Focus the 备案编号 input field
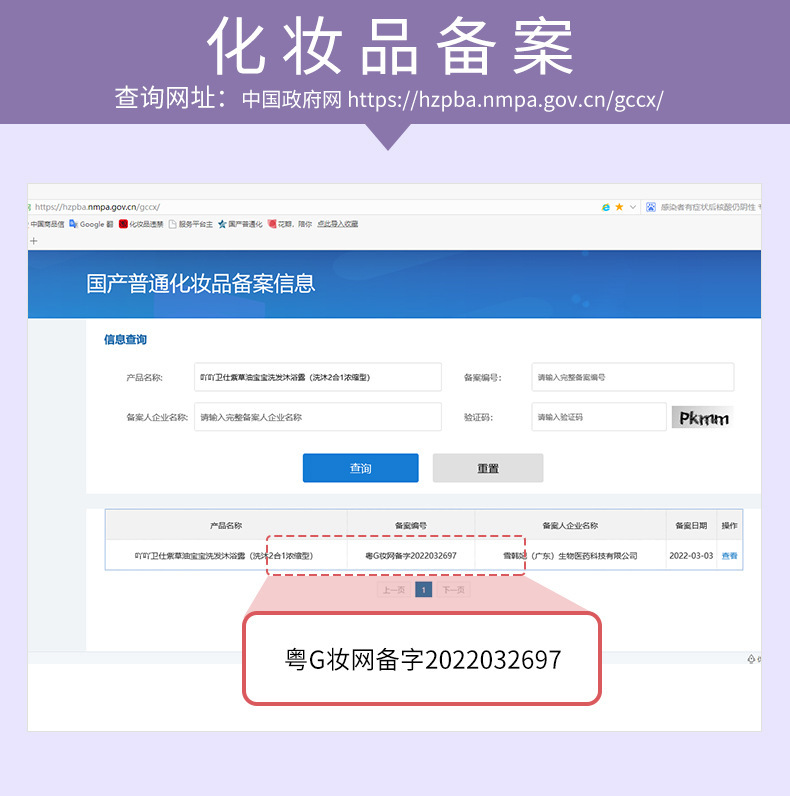This screenshot has width=790, height=796. coord(633,377)
